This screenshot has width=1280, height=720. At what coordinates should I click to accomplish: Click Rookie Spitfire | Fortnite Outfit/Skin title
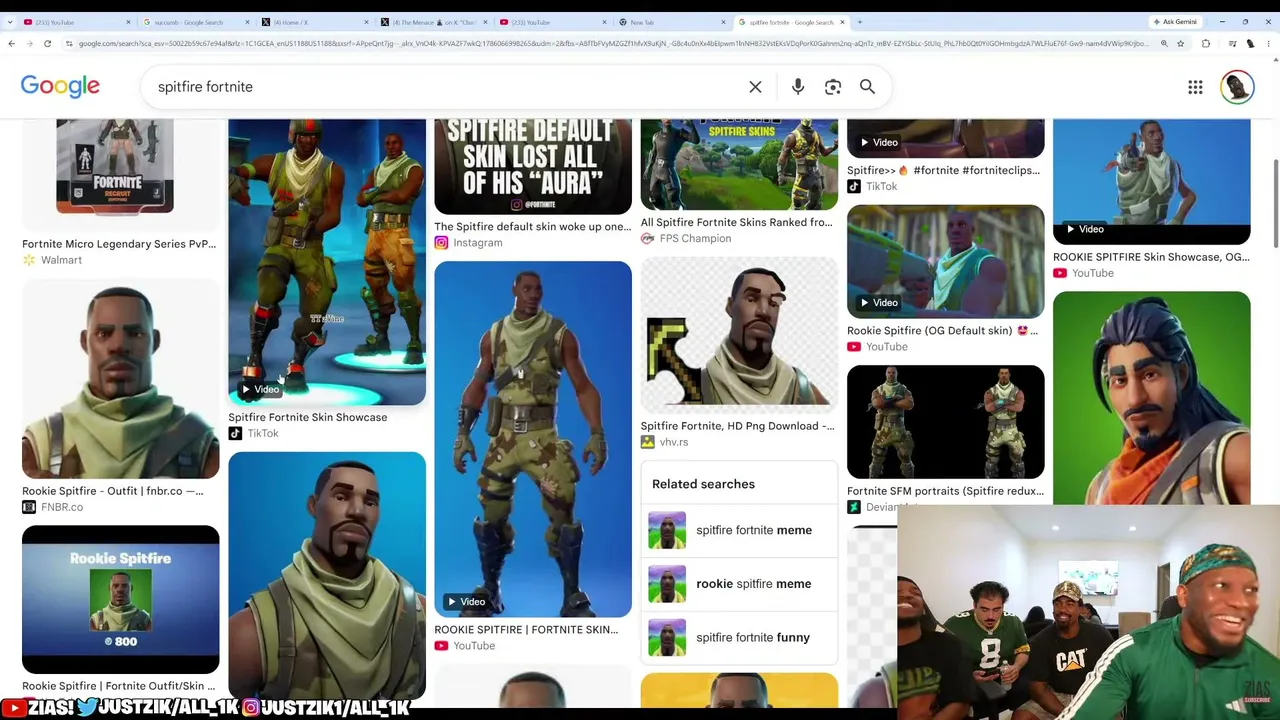pyautogui.click(x=118, y=686)
